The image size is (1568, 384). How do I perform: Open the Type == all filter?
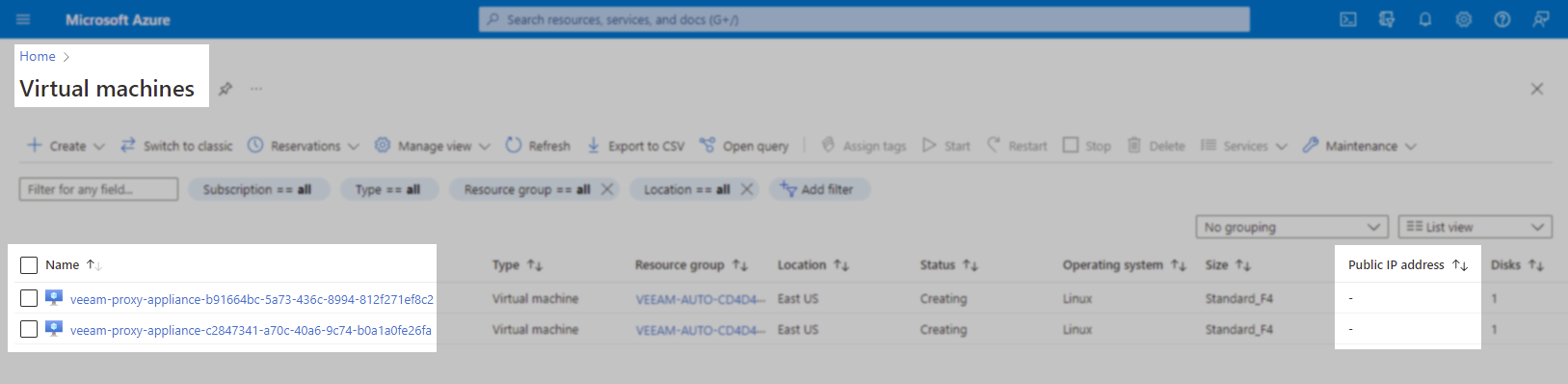(388, 189)
